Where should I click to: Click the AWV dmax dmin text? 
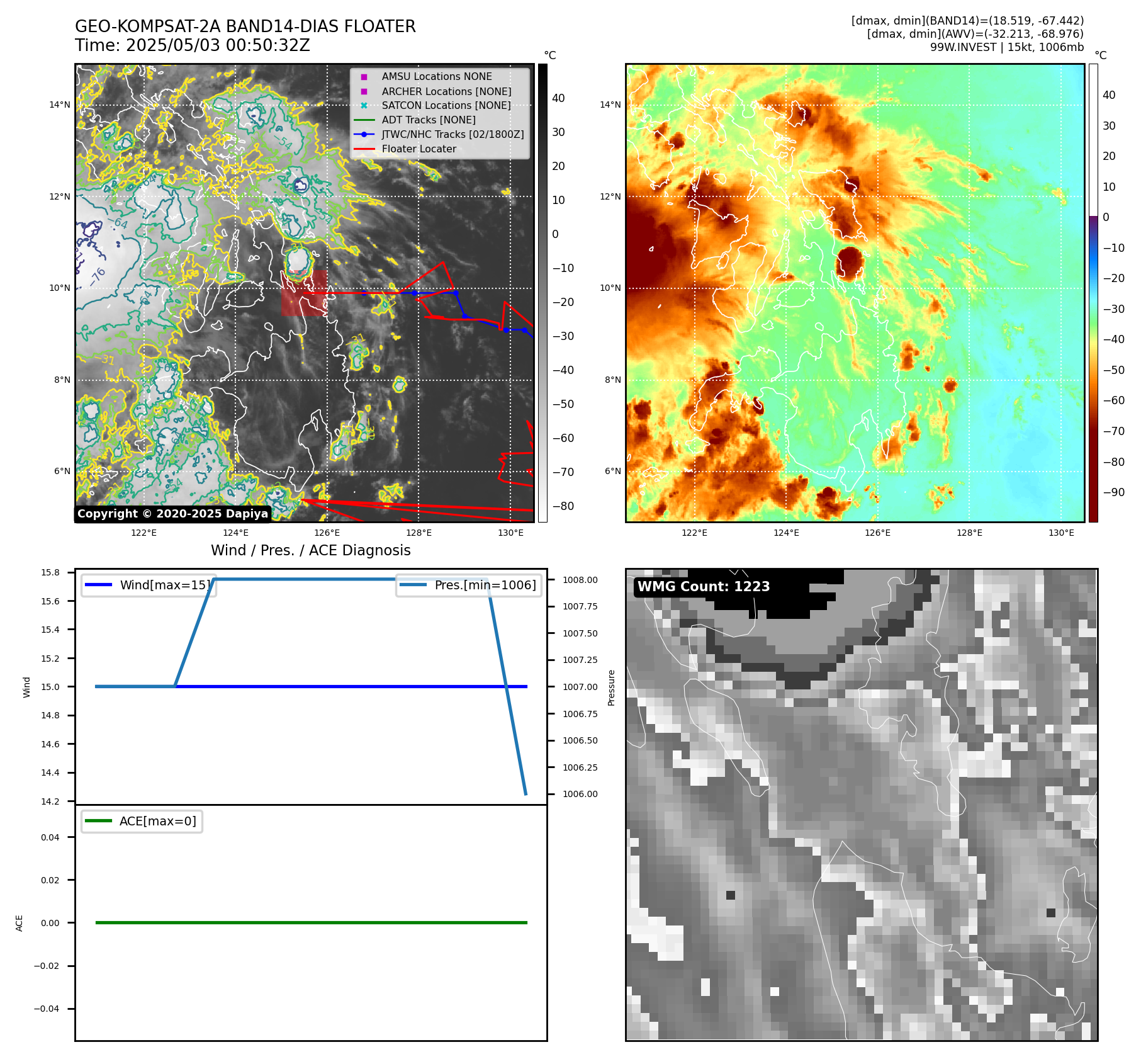975,34
